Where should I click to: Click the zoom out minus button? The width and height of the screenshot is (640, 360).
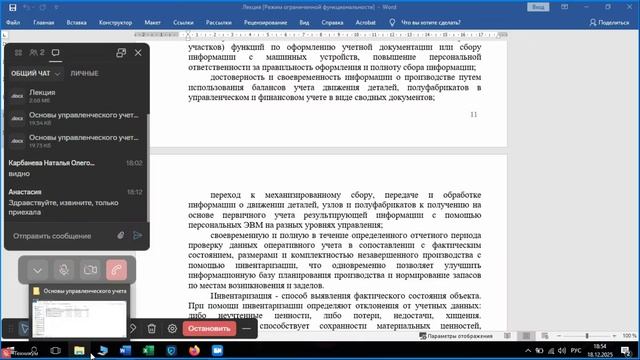click(559, 336)
